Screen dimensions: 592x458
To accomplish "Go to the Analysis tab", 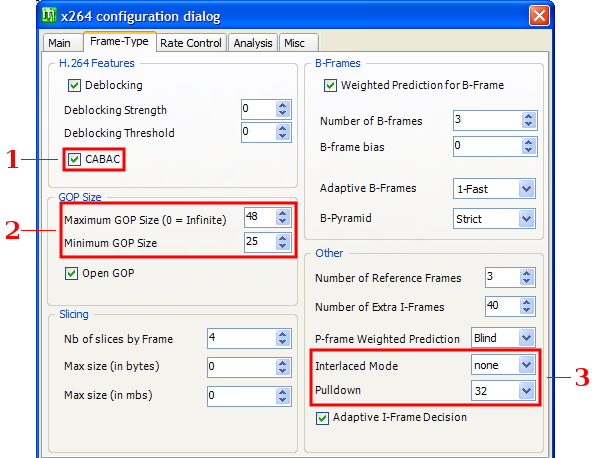I will point(253,43).
